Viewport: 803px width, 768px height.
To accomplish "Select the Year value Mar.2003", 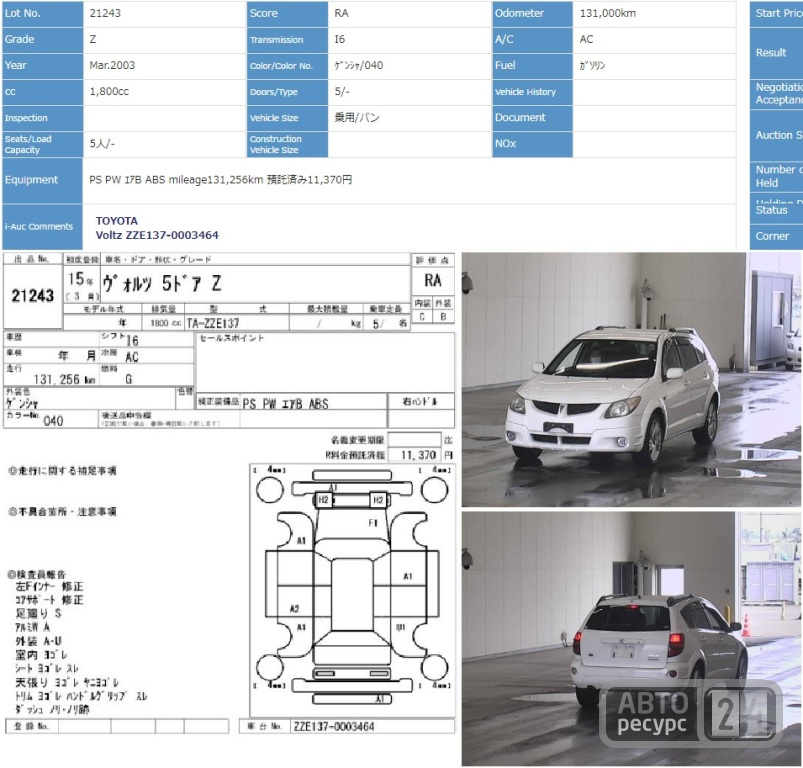I will [112, 66].
